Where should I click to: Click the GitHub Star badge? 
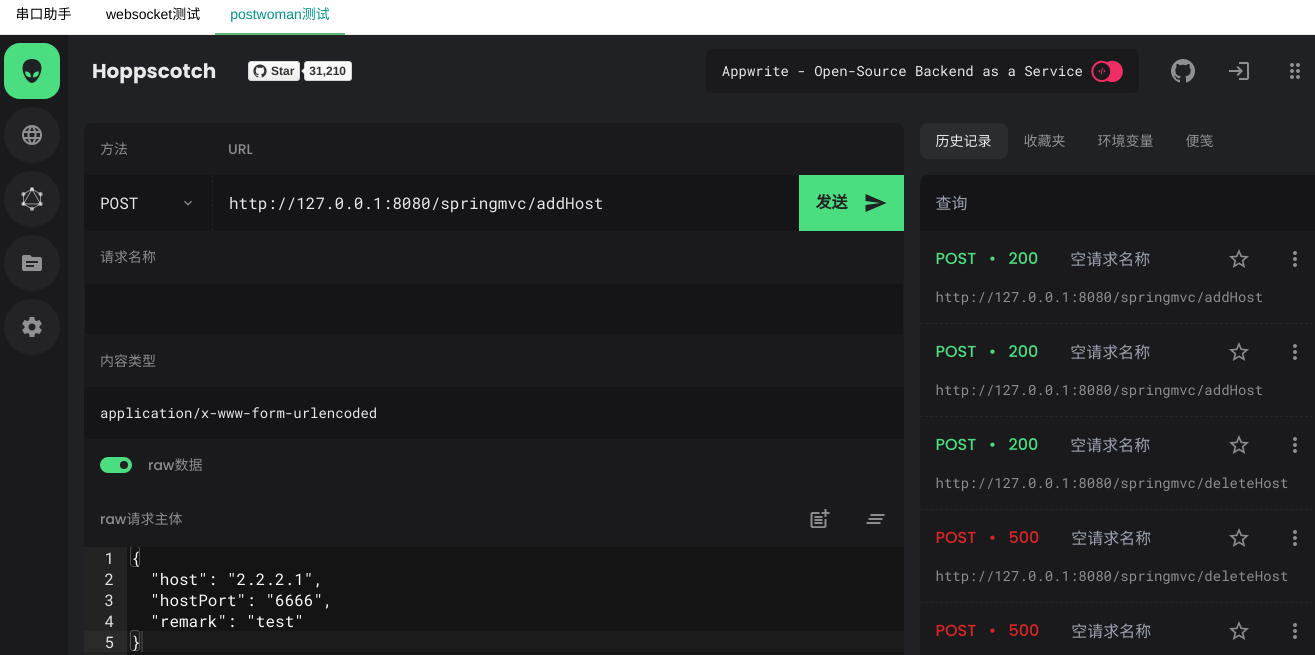pyautogui.click(x=274, y=71)
